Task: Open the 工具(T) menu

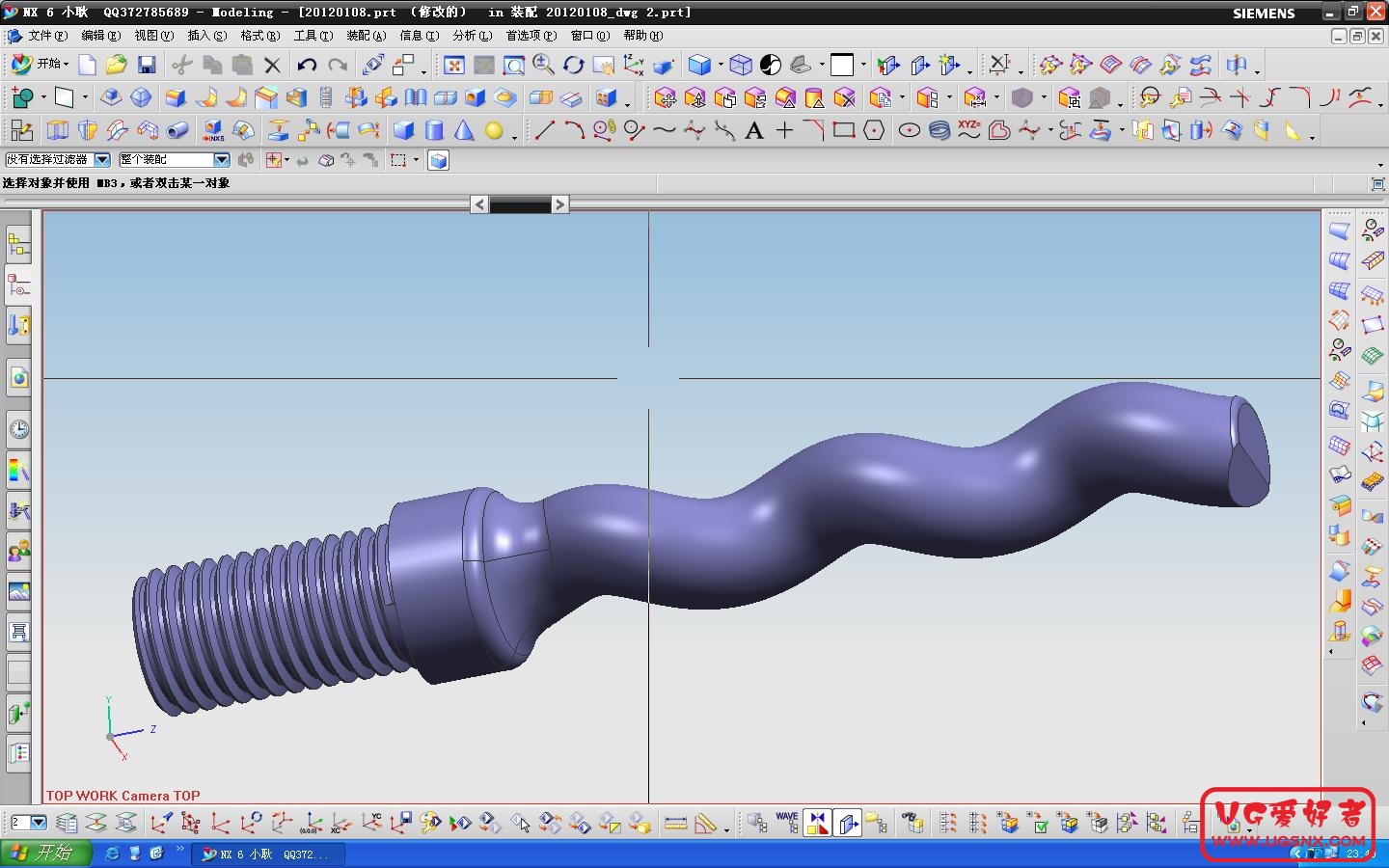Action: coord(313,36)
